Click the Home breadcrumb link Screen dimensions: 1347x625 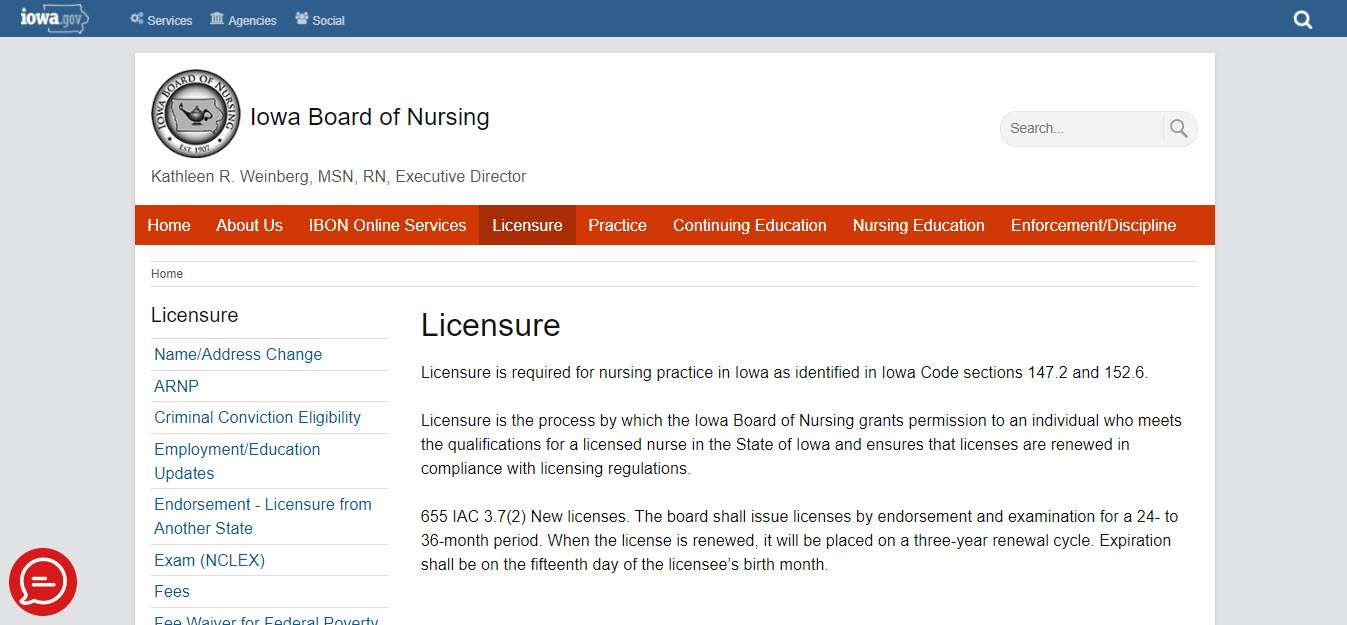point(167,274)
